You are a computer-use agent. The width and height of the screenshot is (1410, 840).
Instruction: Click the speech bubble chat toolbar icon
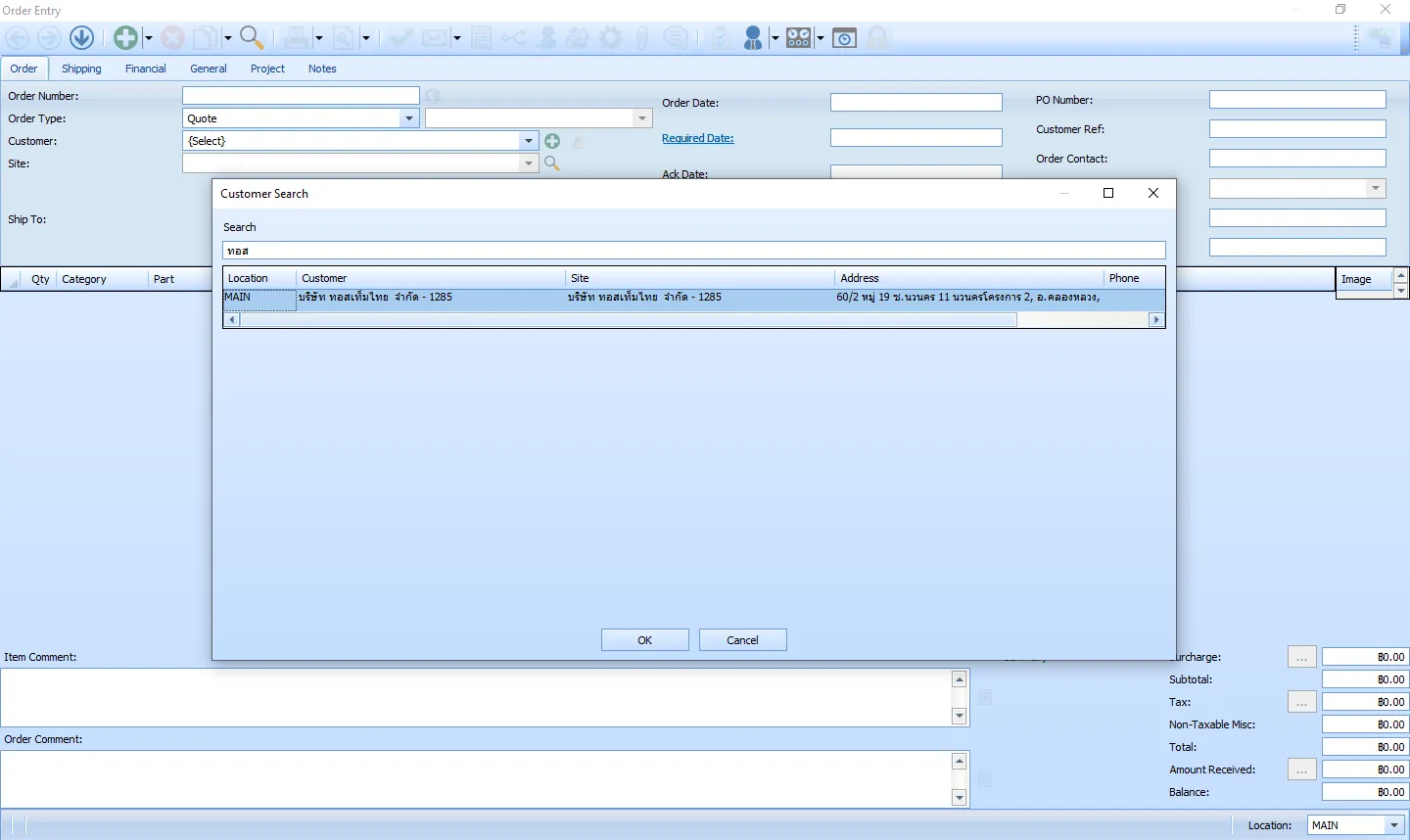click(676, 38)
